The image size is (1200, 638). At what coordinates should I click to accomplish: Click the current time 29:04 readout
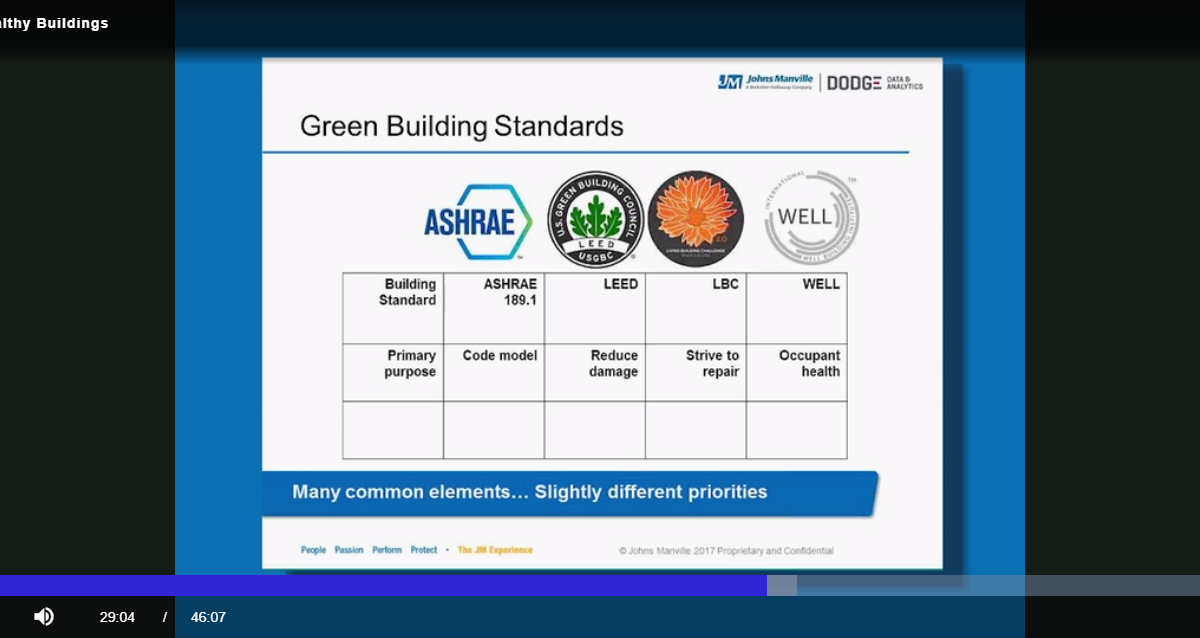(x=117, y=617)
